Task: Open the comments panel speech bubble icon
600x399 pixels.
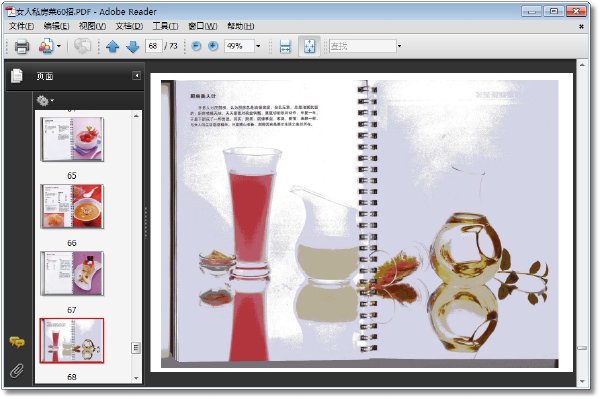Action: pos(17,342)
